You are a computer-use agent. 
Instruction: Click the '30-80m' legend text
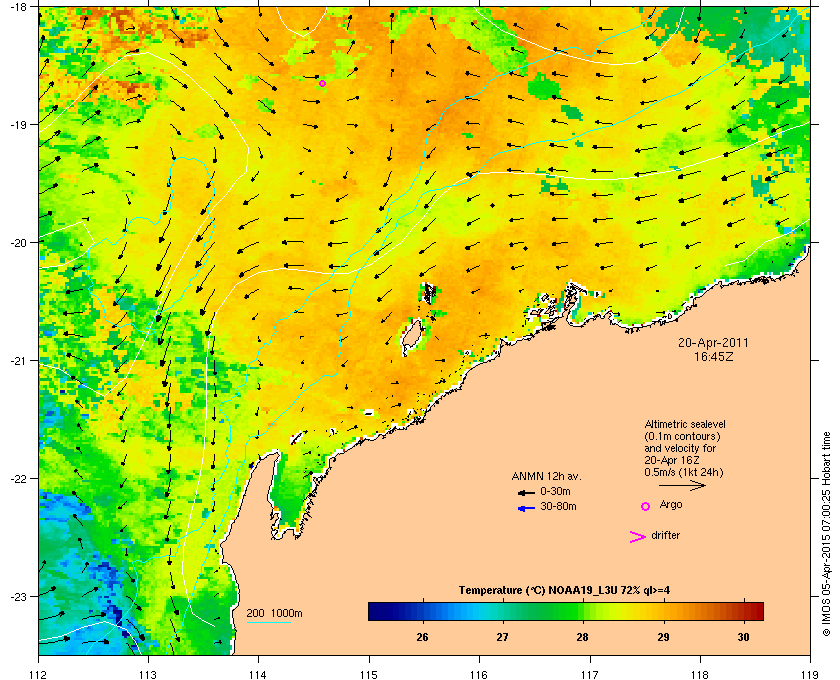point(558,506)
